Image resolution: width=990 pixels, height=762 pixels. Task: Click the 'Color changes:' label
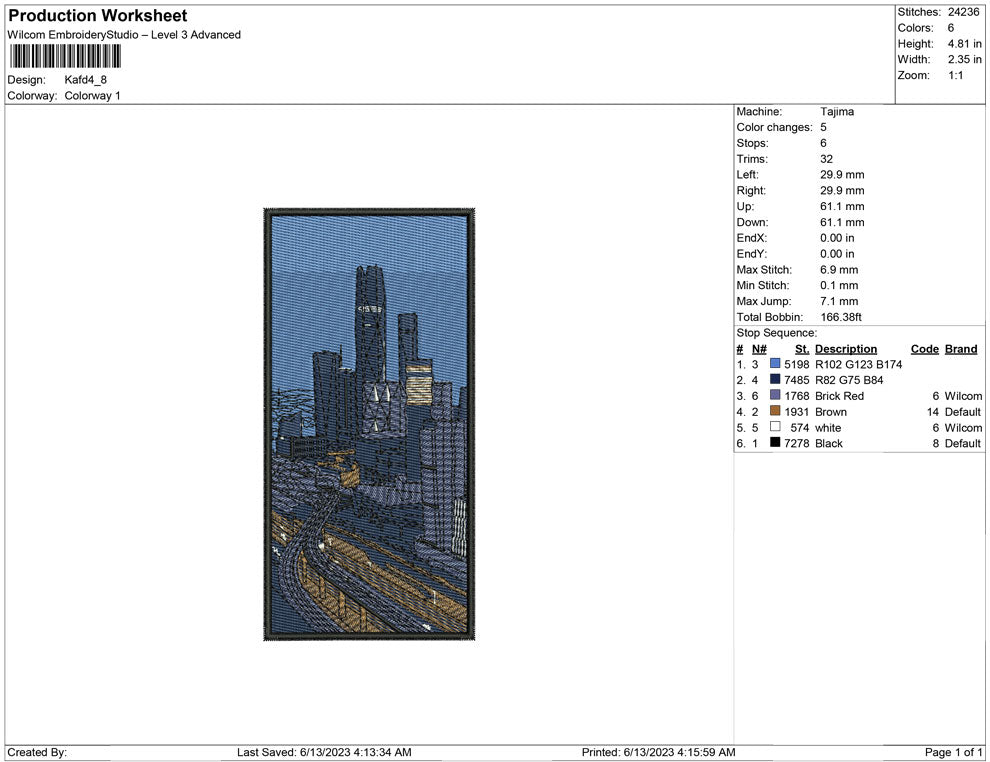775,127
